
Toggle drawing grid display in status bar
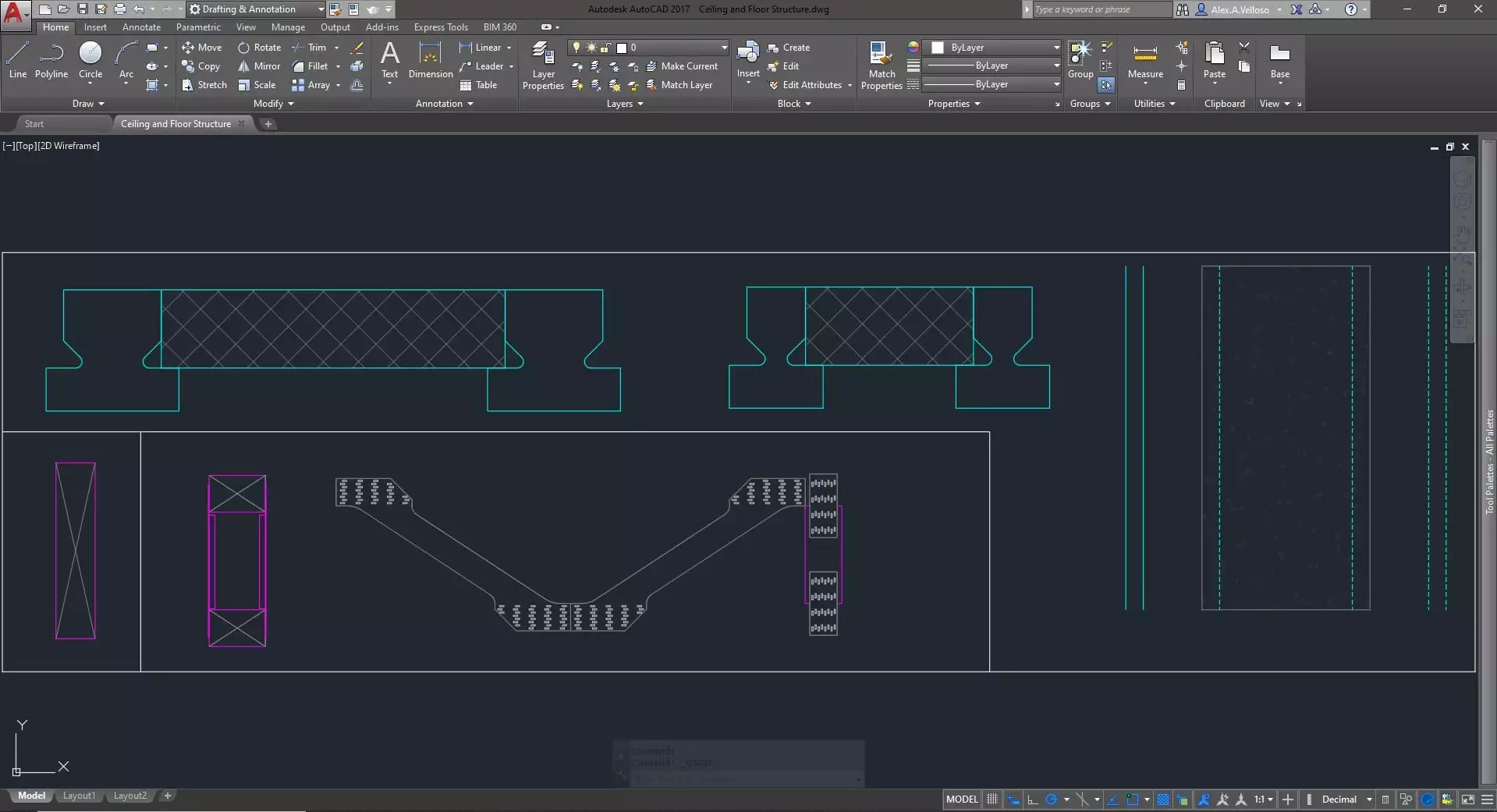992,800
